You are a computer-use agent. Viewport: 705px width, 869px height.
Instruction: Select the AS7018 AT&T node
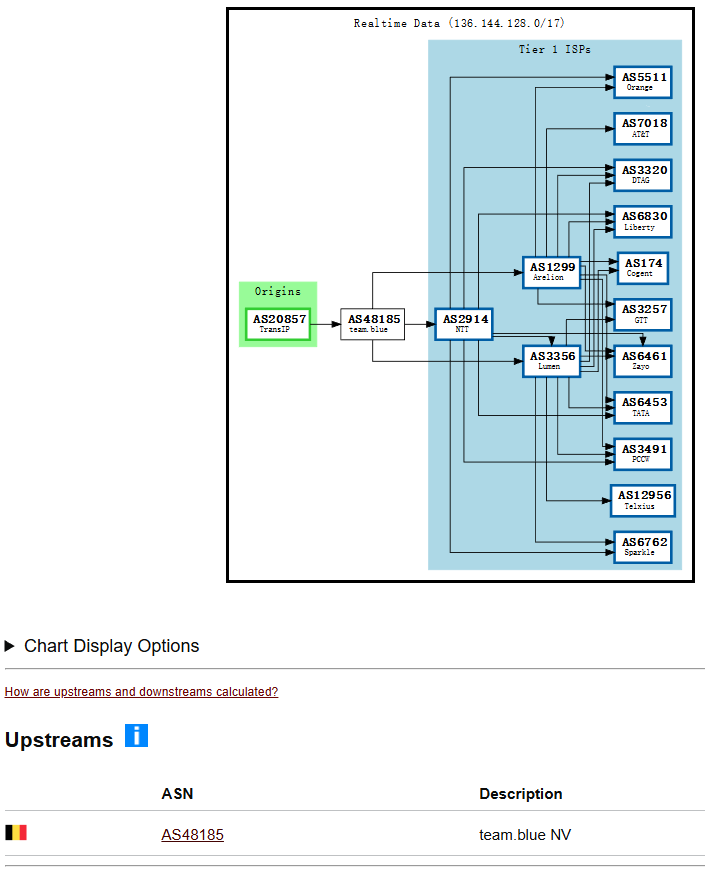(x=642, y=129)
